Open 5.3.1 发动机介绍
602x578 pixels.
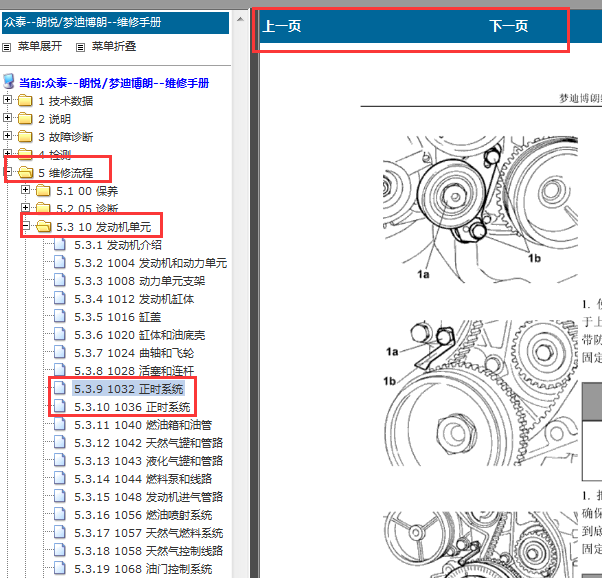[x=118, y=245]
